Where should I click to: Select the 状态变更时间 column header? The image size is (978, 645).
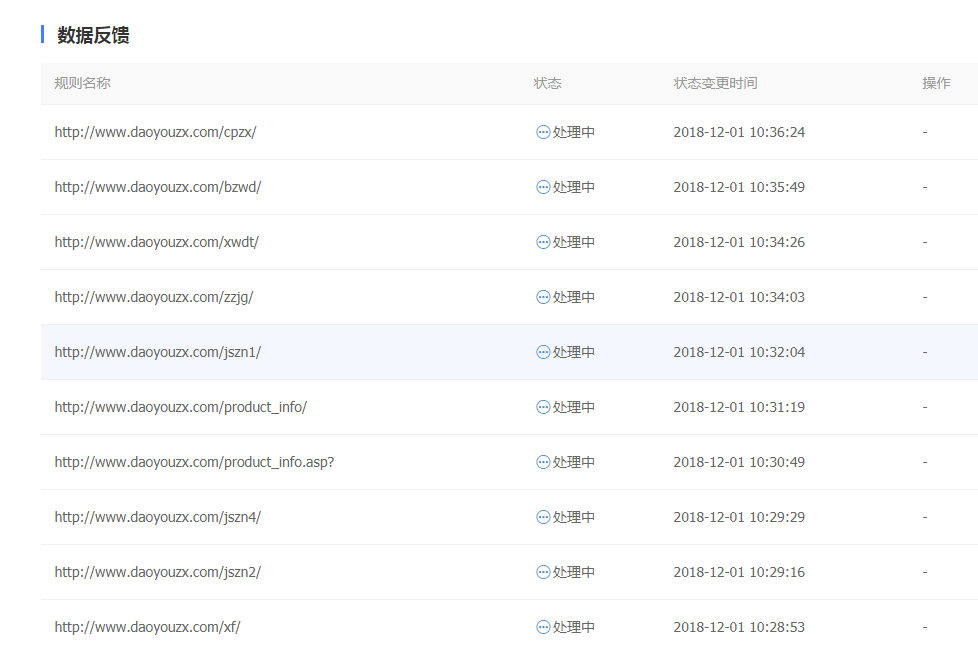click(715, 83)
